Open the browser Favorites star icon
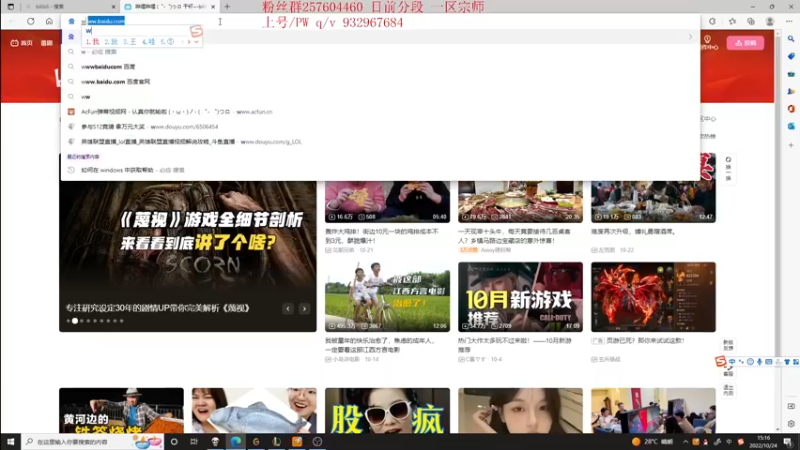This screenshot has height=450, width=800. click(732, 21)
